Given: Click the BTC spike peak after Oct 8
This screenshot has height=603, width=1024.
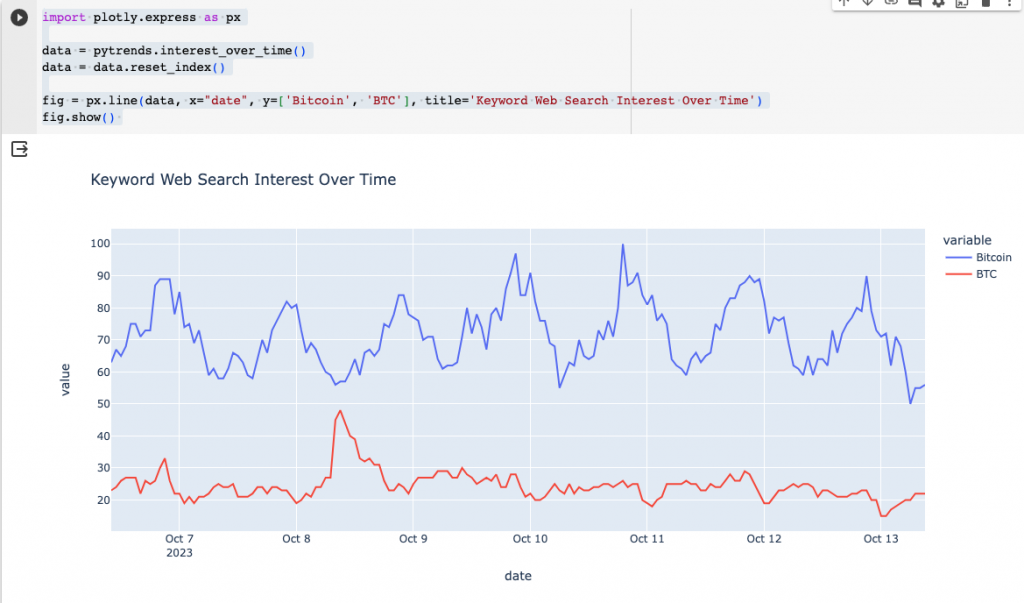Looking at the screenshot, I should [x=340, y=411].
